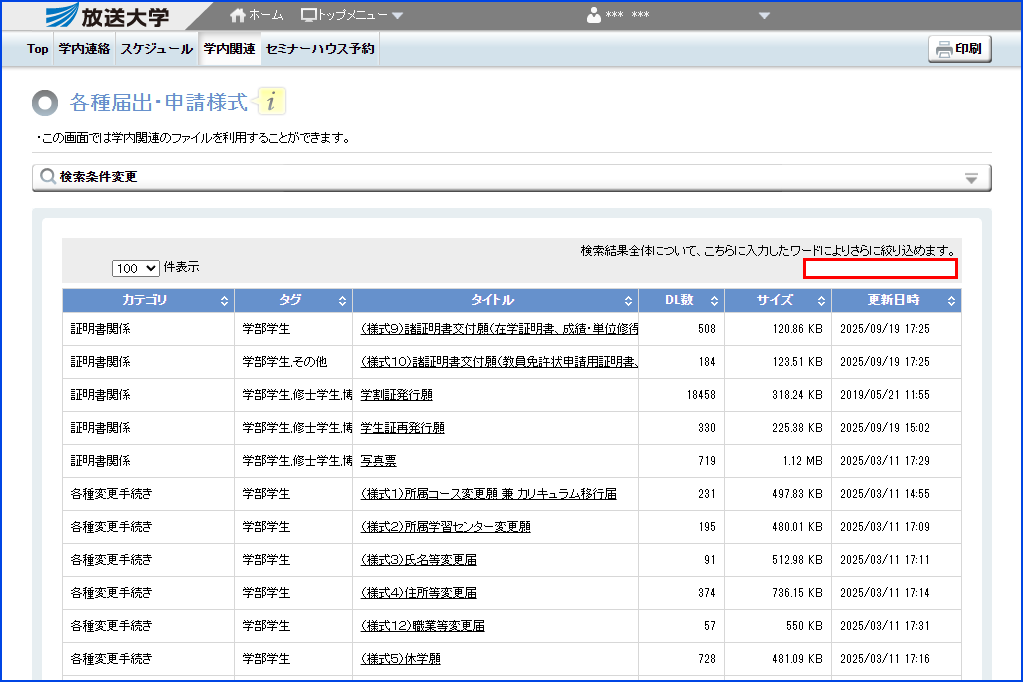This screenshot has height=682, width=1023.
Task: Open the 100 件表示 count selector
Action: (x=136, y=268)
